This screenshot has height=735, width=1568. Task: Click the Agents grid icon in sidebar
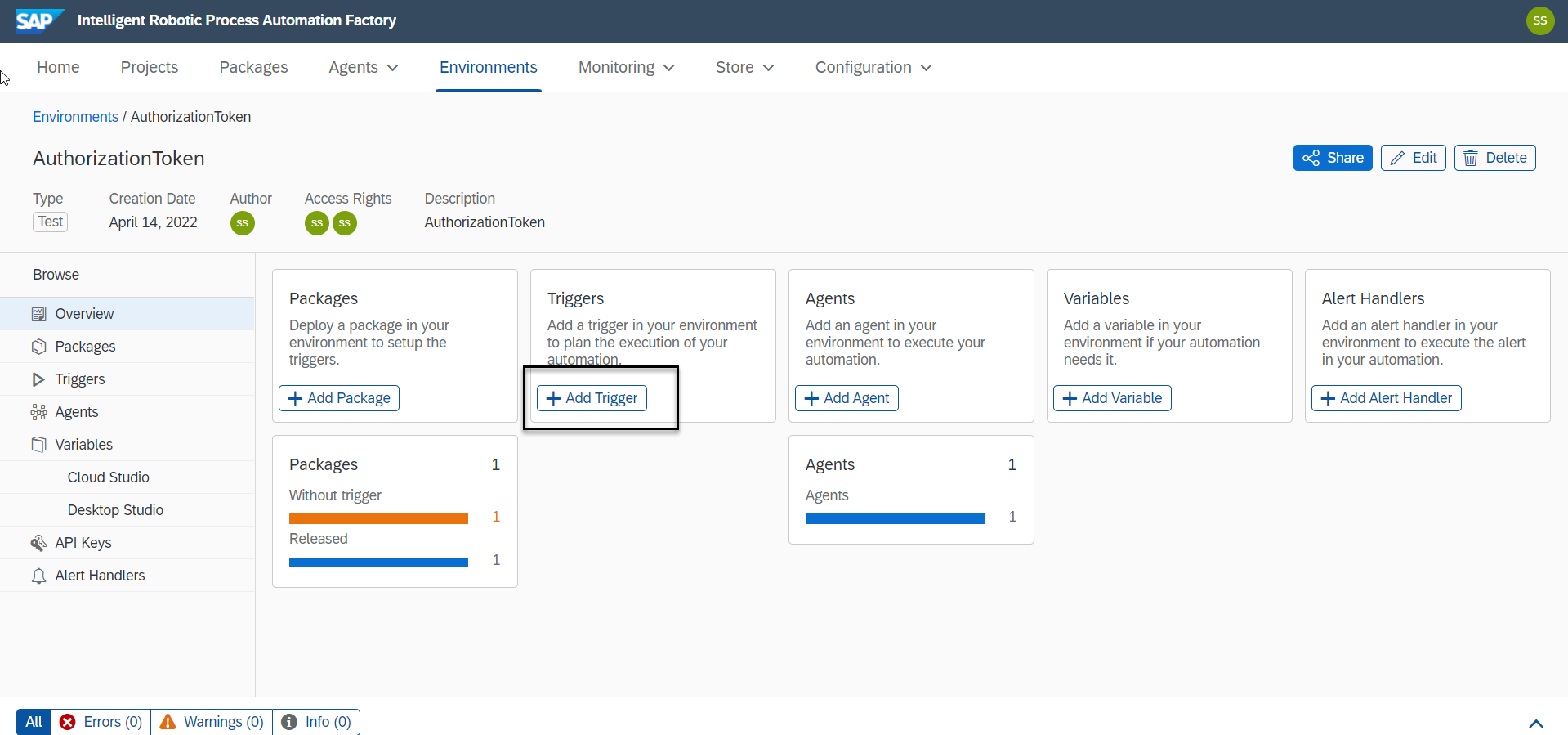point(38,412)
